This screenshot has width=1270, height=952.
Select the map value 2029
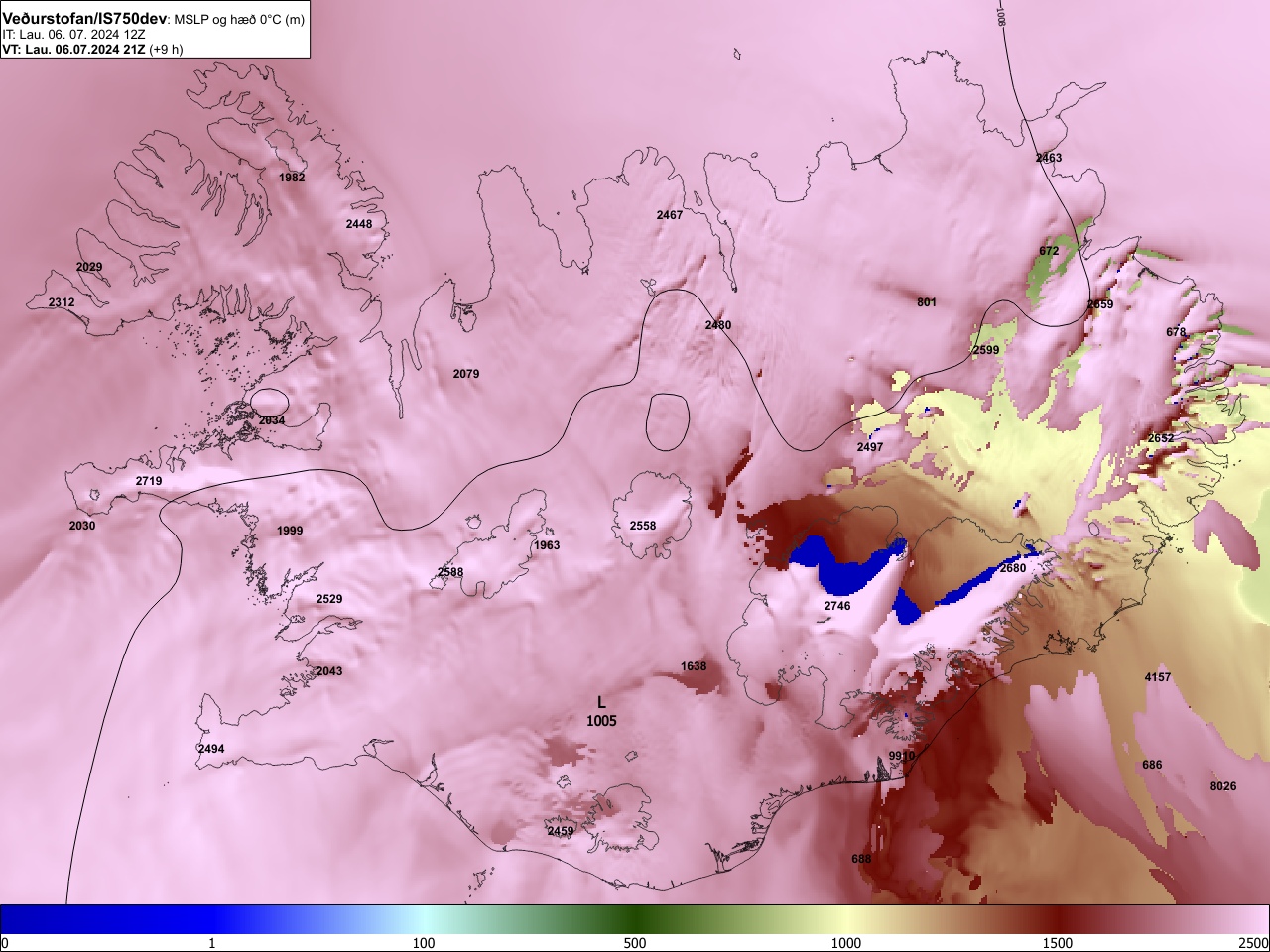(x=89, y=267)
